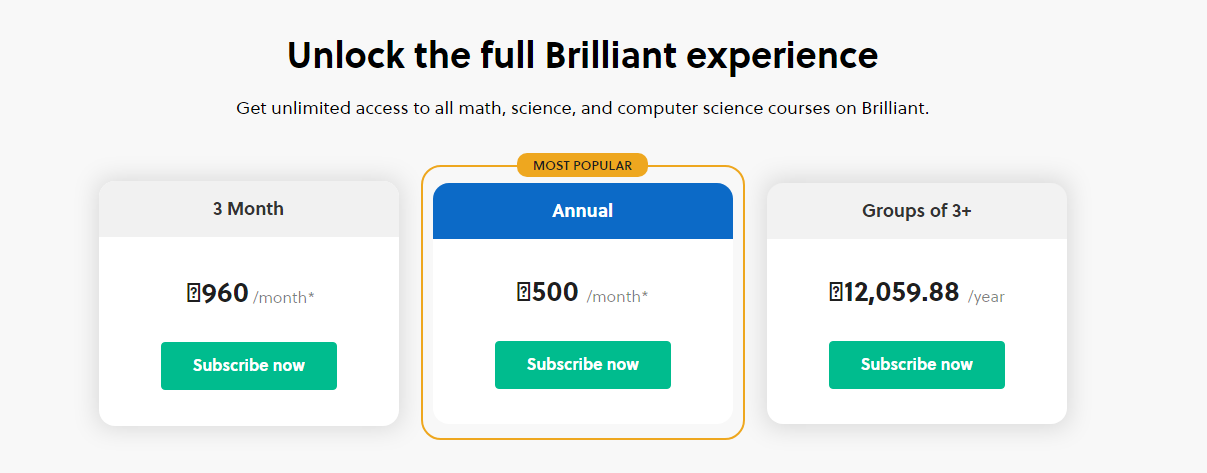Select the Groups of 3+ plan header
Image resolution: width=1207 pixels, height=473 pixels.
917,211
